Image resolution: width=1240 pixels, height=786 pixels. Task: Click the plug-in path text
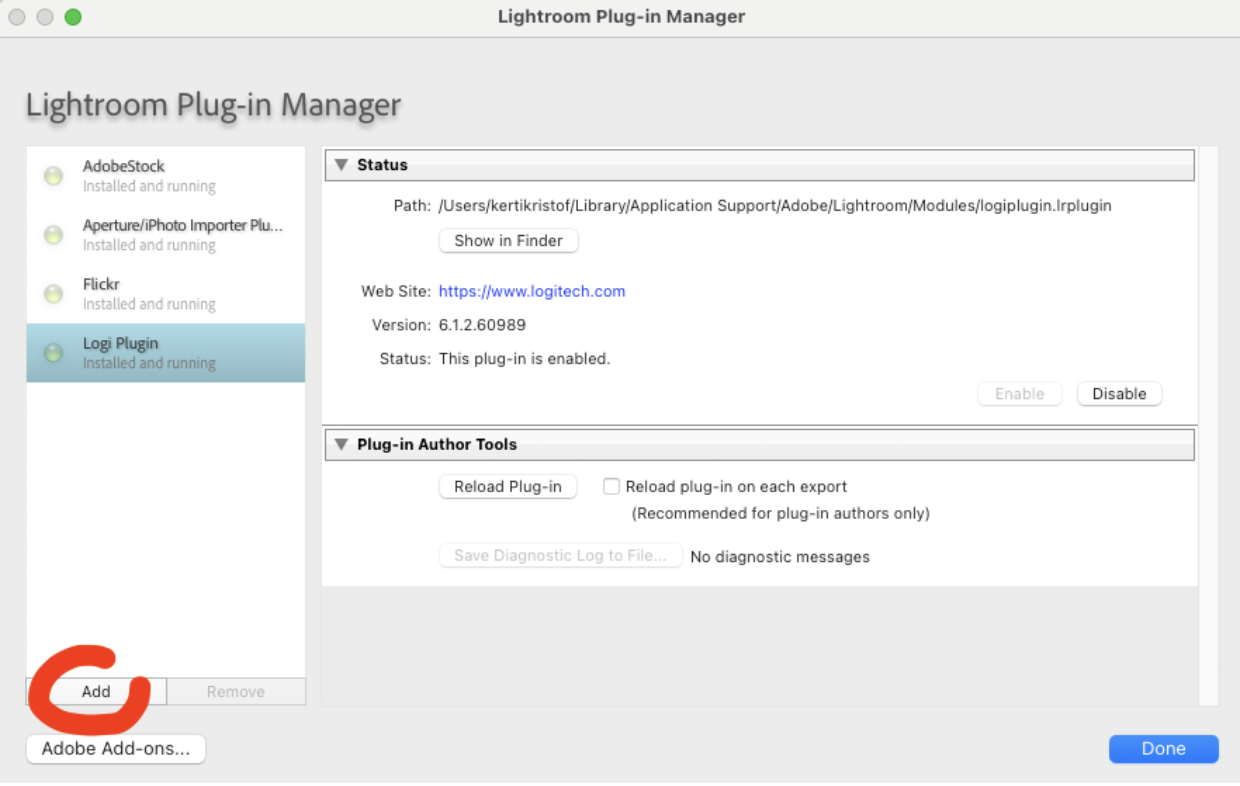pyautogui.click(x=774, y=206)
